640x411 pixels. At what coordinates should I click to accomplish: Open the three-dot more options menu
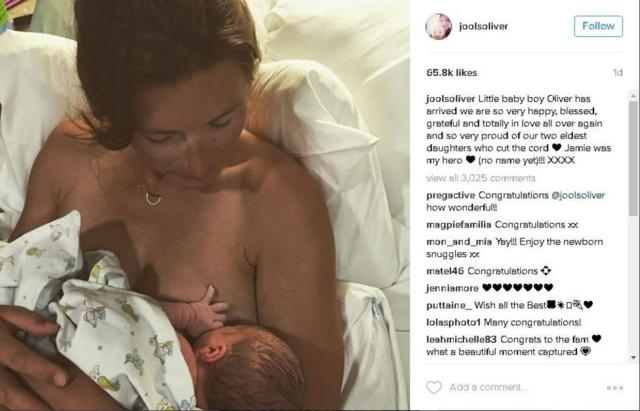click(x=615, y=388)
